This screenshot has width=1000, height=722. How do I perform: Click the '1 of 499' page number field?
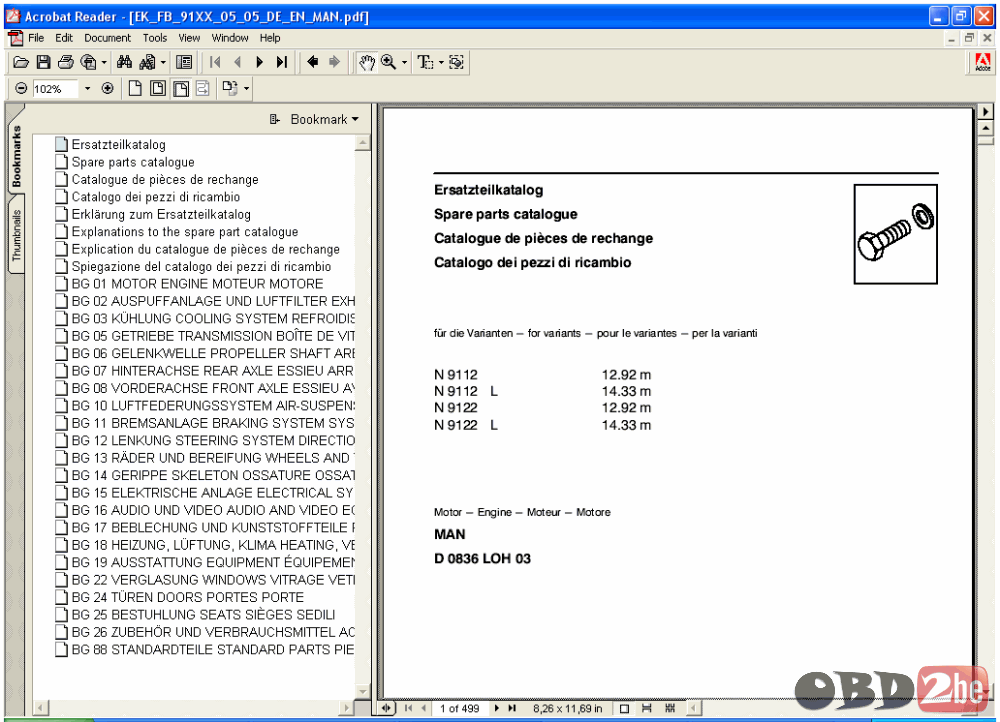[459, 708]
